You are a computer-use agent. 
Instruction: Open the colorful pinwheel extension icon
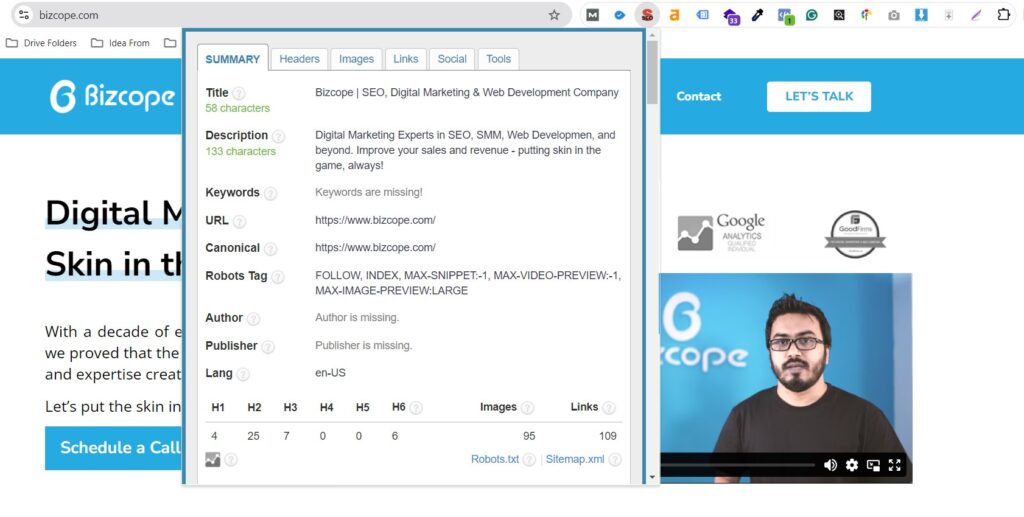(x=867, y=15)
